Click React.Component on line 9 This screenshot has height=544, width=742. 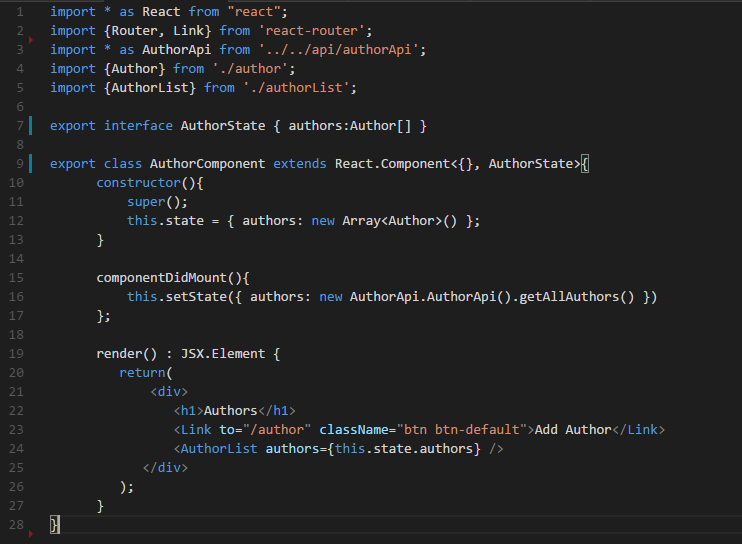point(392,164)
